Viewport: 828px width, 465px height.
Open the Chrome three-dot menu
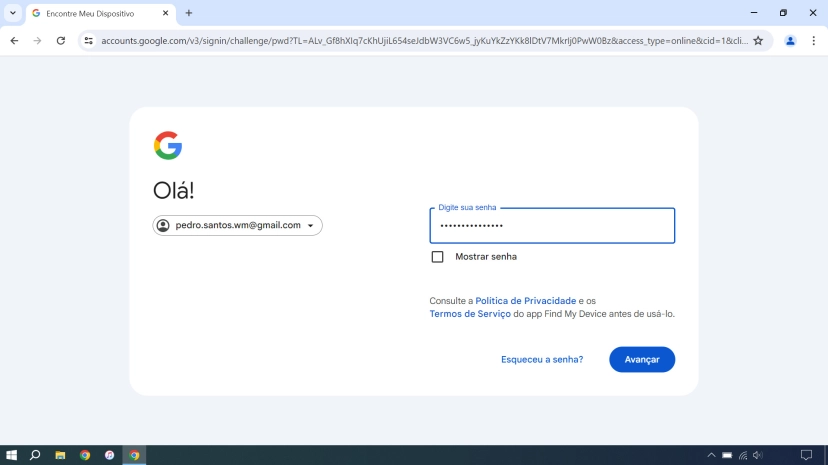813,41
